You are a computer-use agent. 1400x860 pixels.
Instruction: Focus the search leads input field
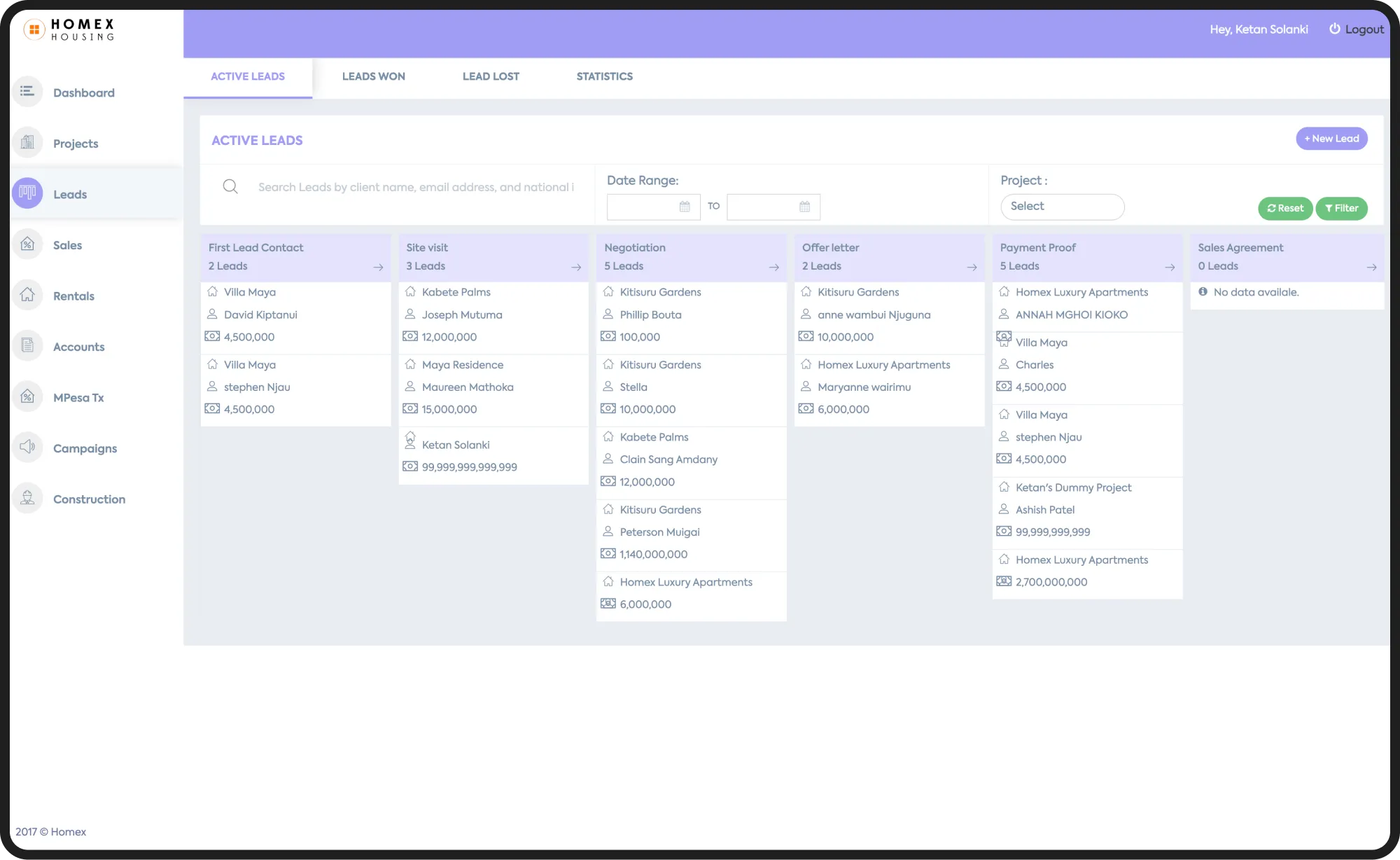[x=416, y=187]
